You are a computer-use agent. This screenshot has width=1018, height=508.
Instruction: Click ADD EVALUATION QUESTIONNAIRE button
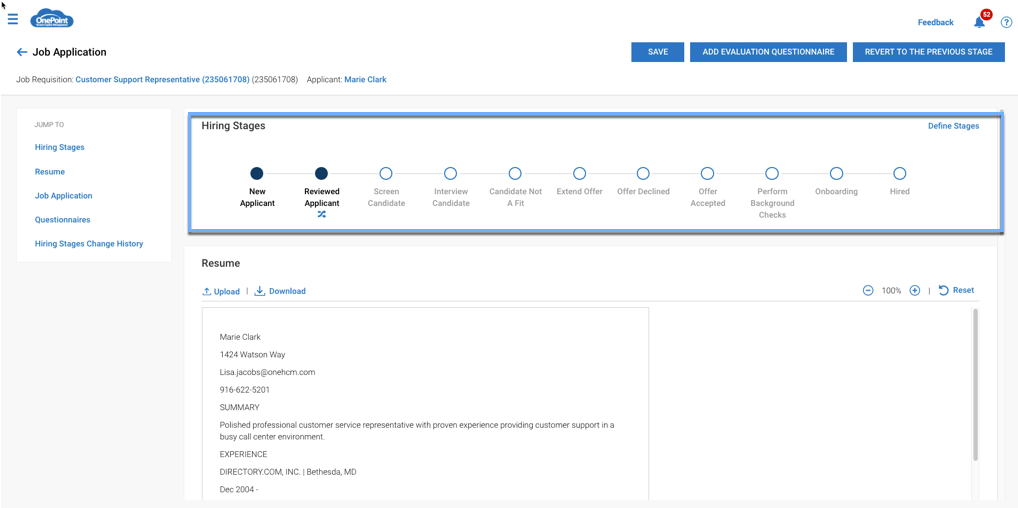click(768, 52)
